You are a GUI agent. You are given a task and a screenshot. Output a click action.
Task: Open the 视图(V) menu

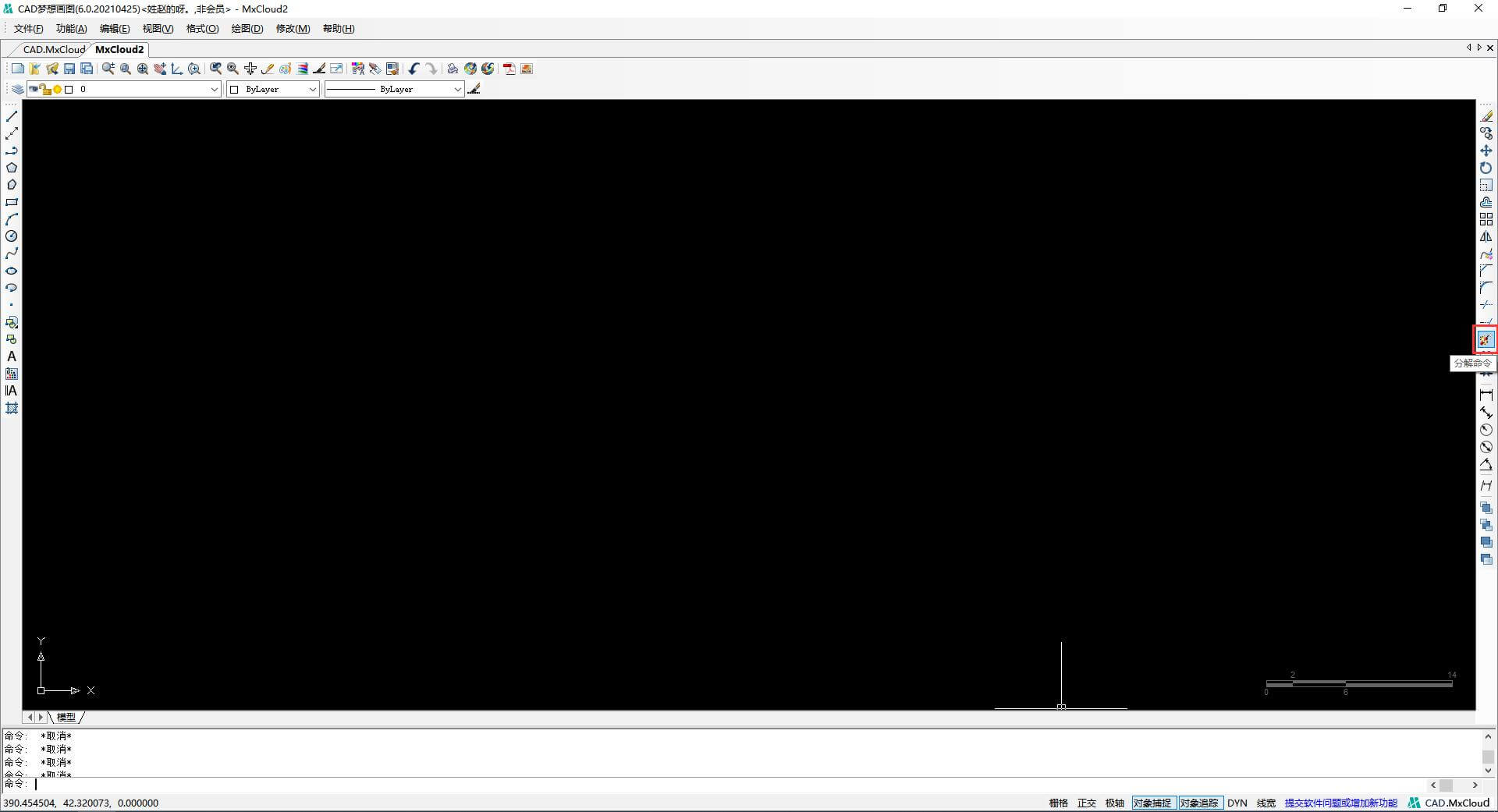[158, 29]
